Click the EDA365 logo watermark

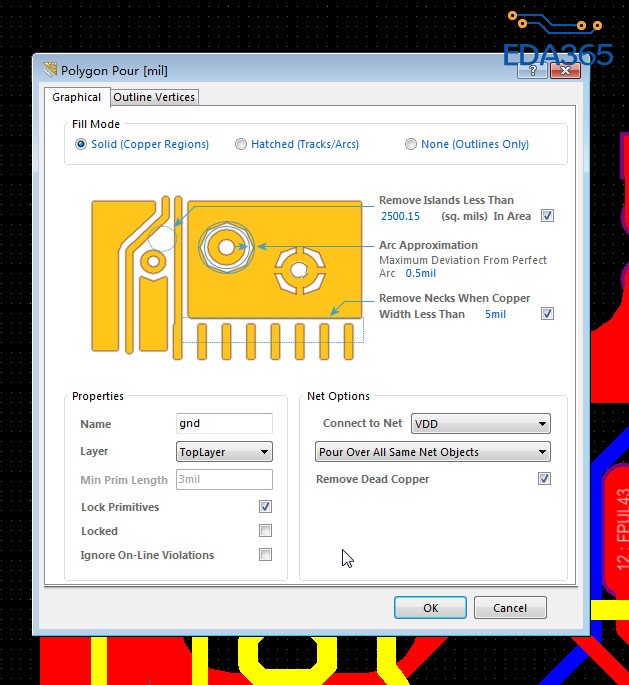click(x=557, y=42)
